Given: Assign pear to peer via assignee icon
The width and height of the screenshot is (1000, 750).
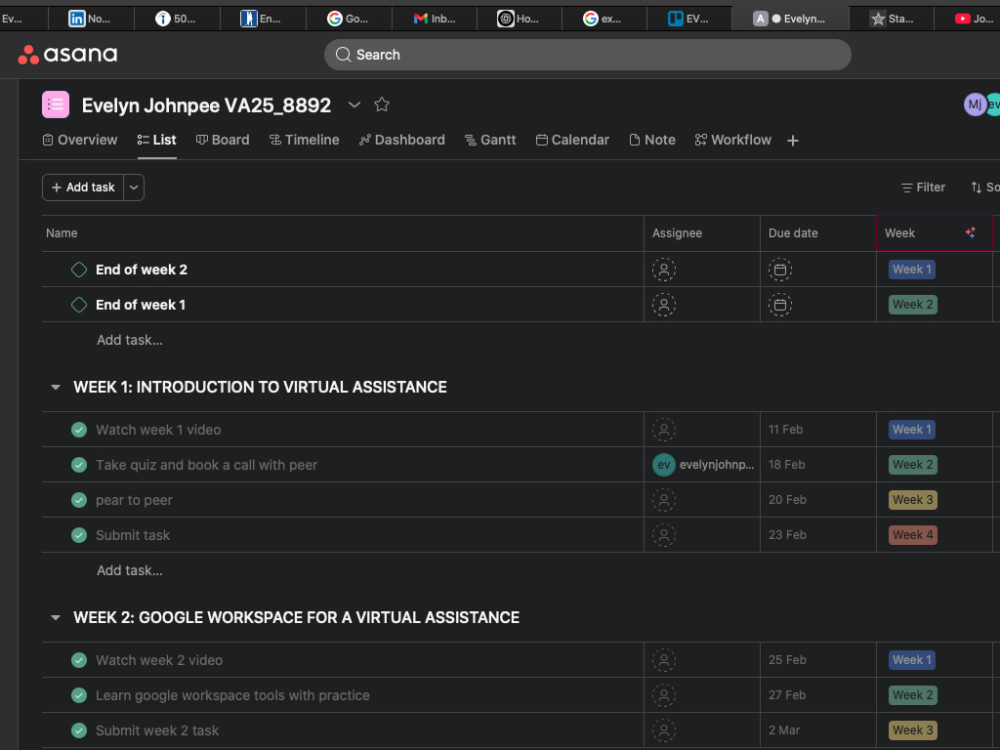Looking at the screenshot, I should click(x=664, y=500).
